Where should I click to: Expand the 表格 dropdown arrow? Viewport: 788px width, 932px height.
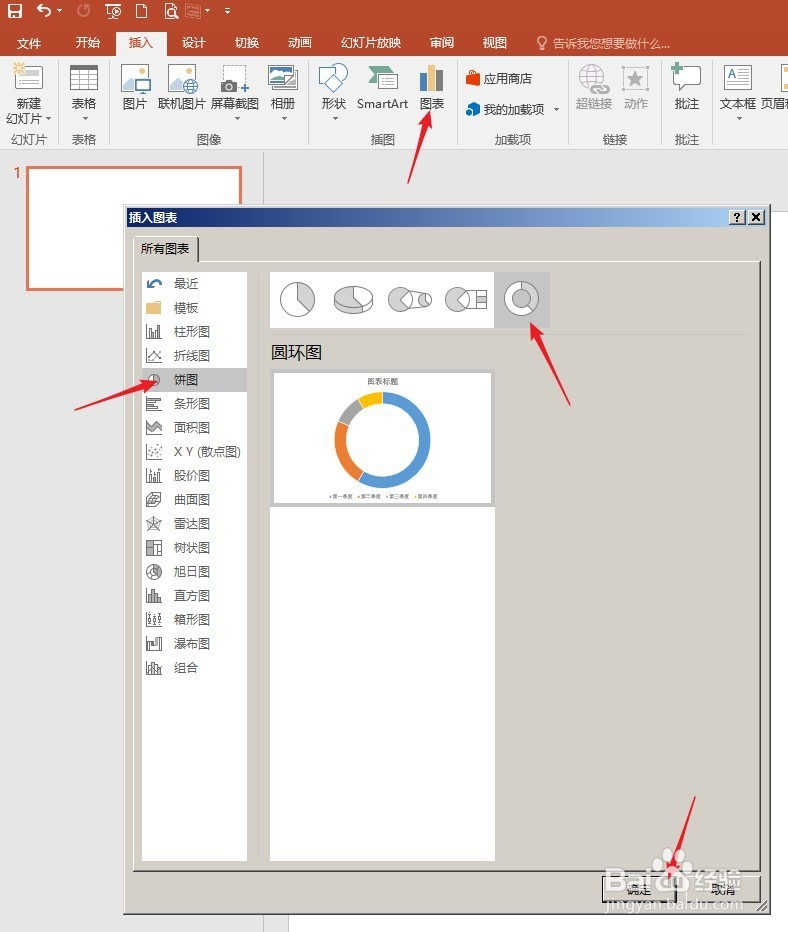pos(85,119)
